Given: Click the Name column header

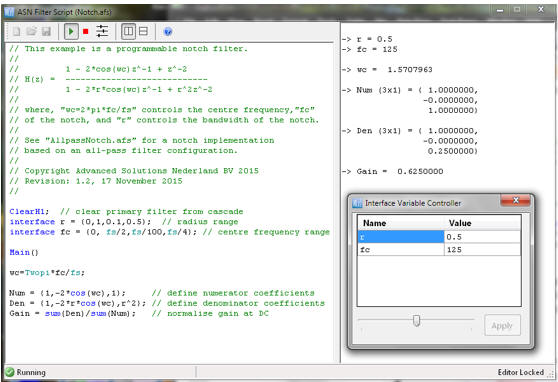Looking at the screenshot, I should click(401, 223).
